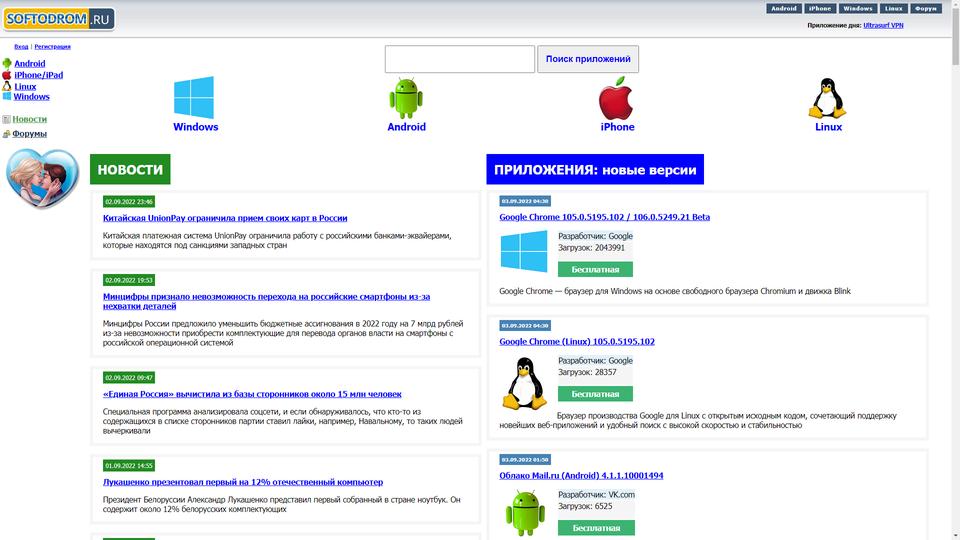This screenshot has height=540, width=960.
Task: Select the large Android robot icon
Action: pyautogui.click(x=406, y=98)
